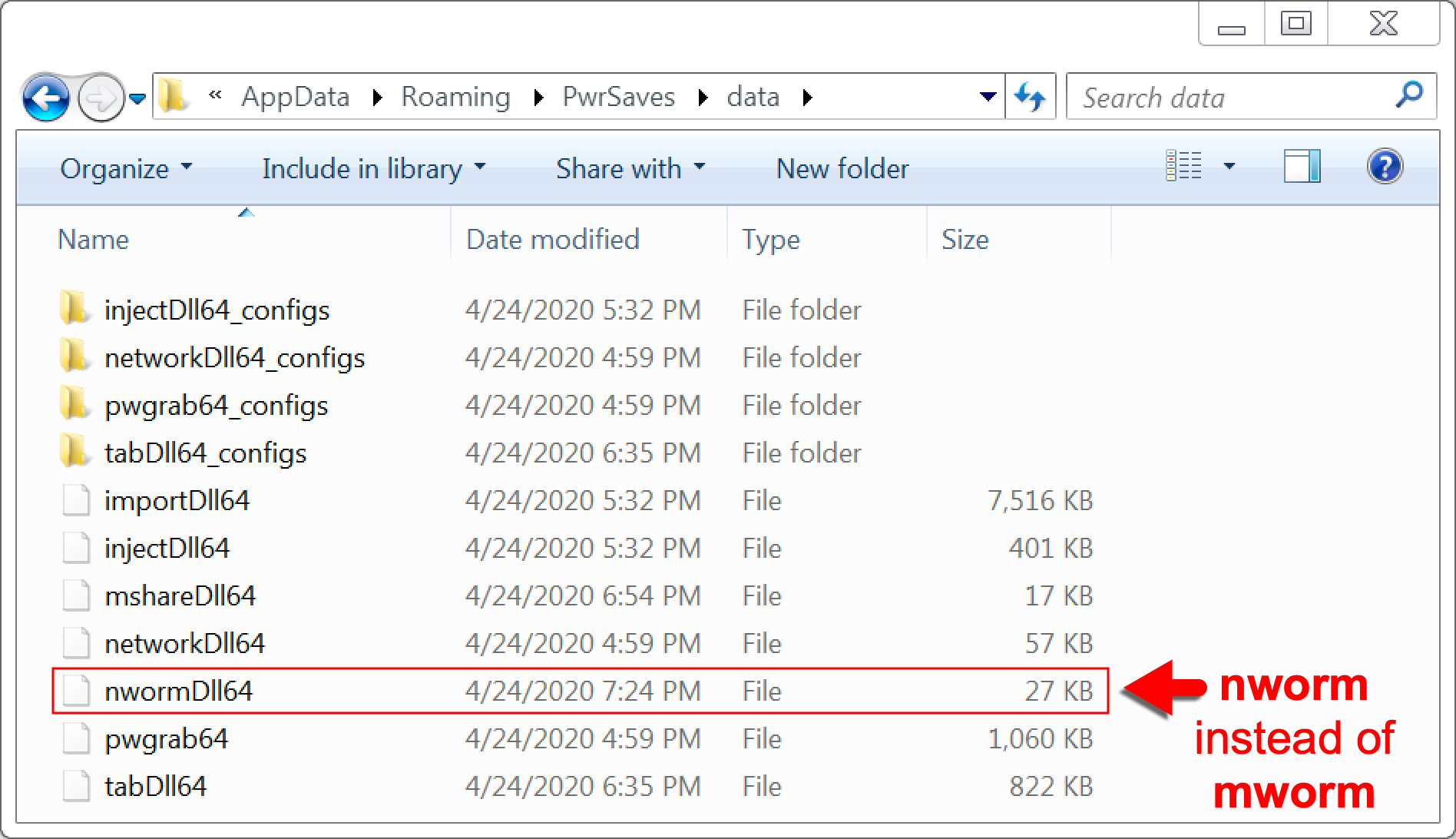
Task: Open the arrow after AppData breadcrumb
Action: 377,98
